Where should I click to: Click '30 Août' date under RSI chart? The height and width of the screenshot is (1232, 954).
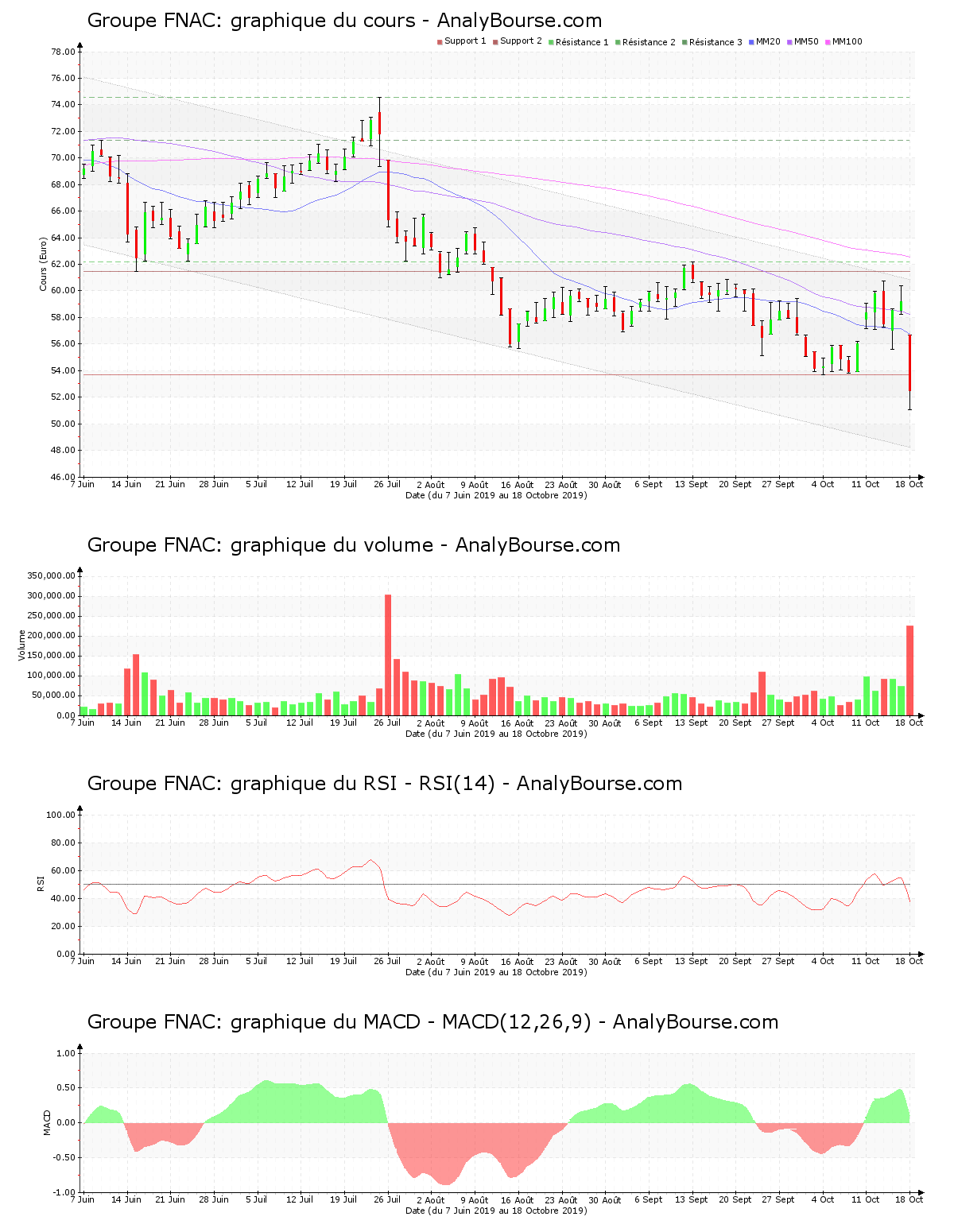[x=605, y=961]
